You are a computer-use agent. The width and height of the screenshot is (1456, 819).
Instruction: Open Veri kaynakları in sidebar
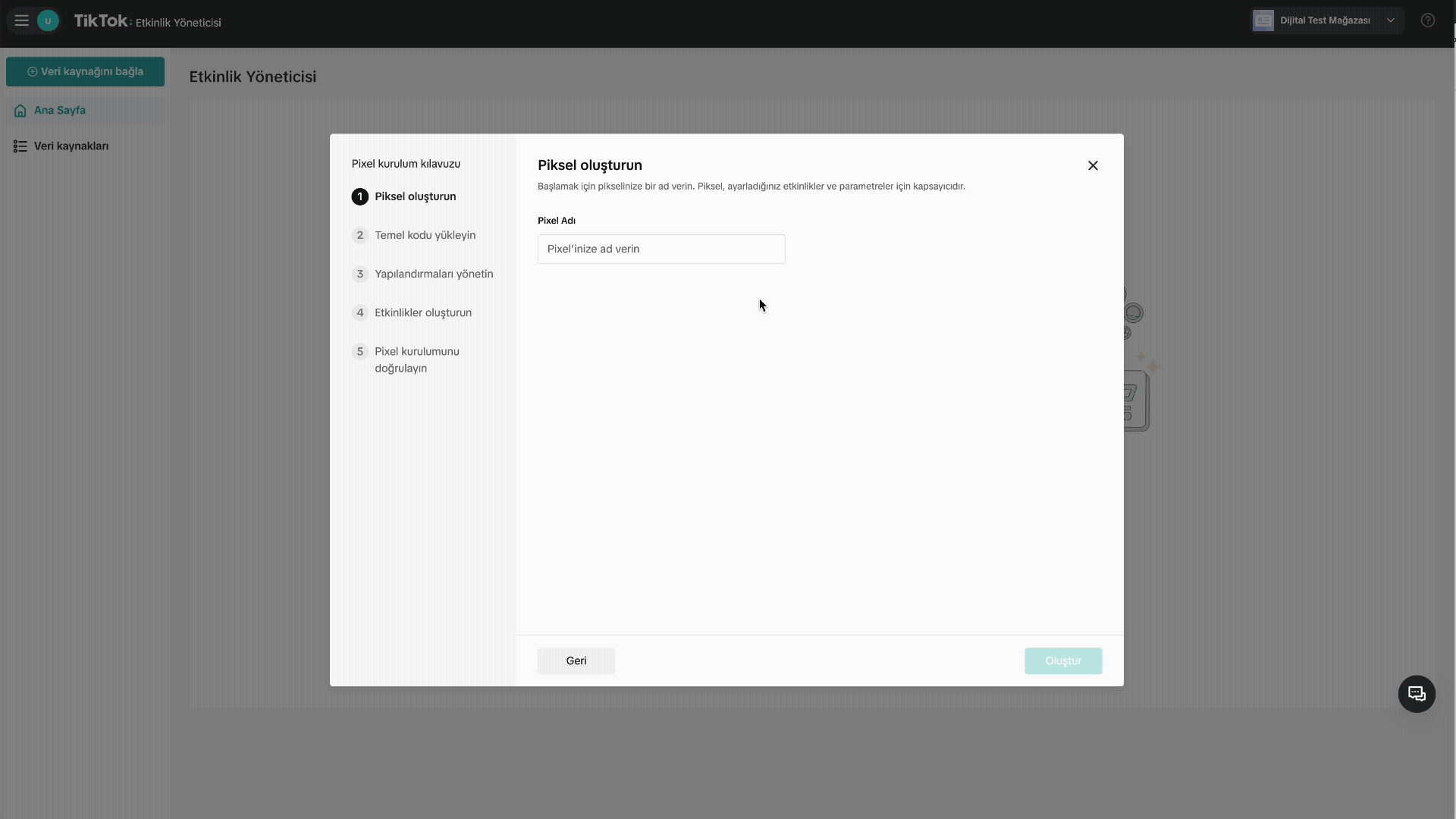pos(71,146)
